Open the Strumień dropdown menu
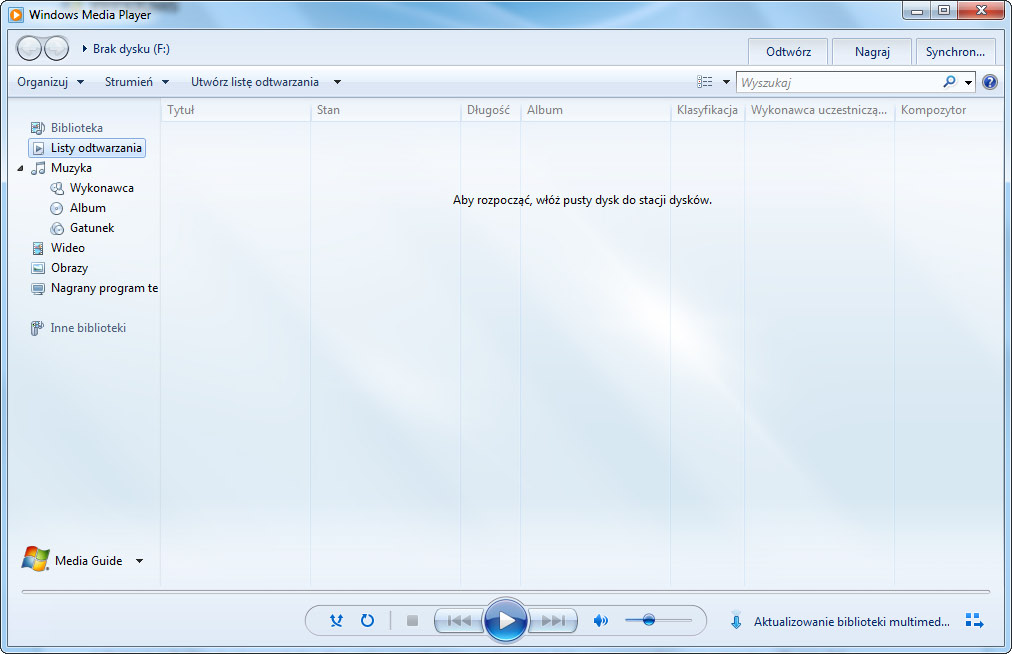 (137, 82)
